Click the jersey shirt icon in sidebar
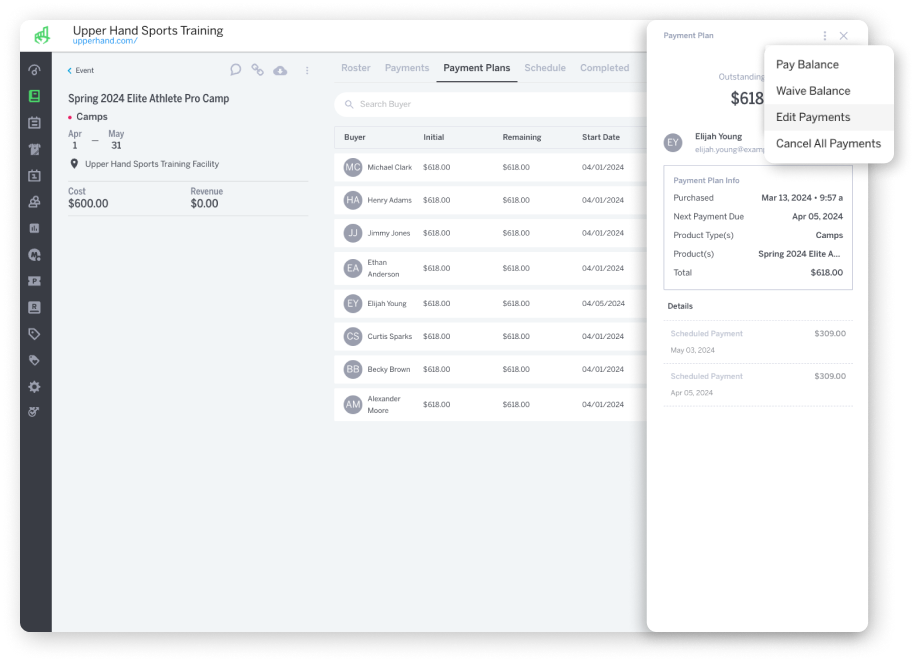The height and width of the screenshot is (663, 914). pyautogui.click(x=35, y=149)
